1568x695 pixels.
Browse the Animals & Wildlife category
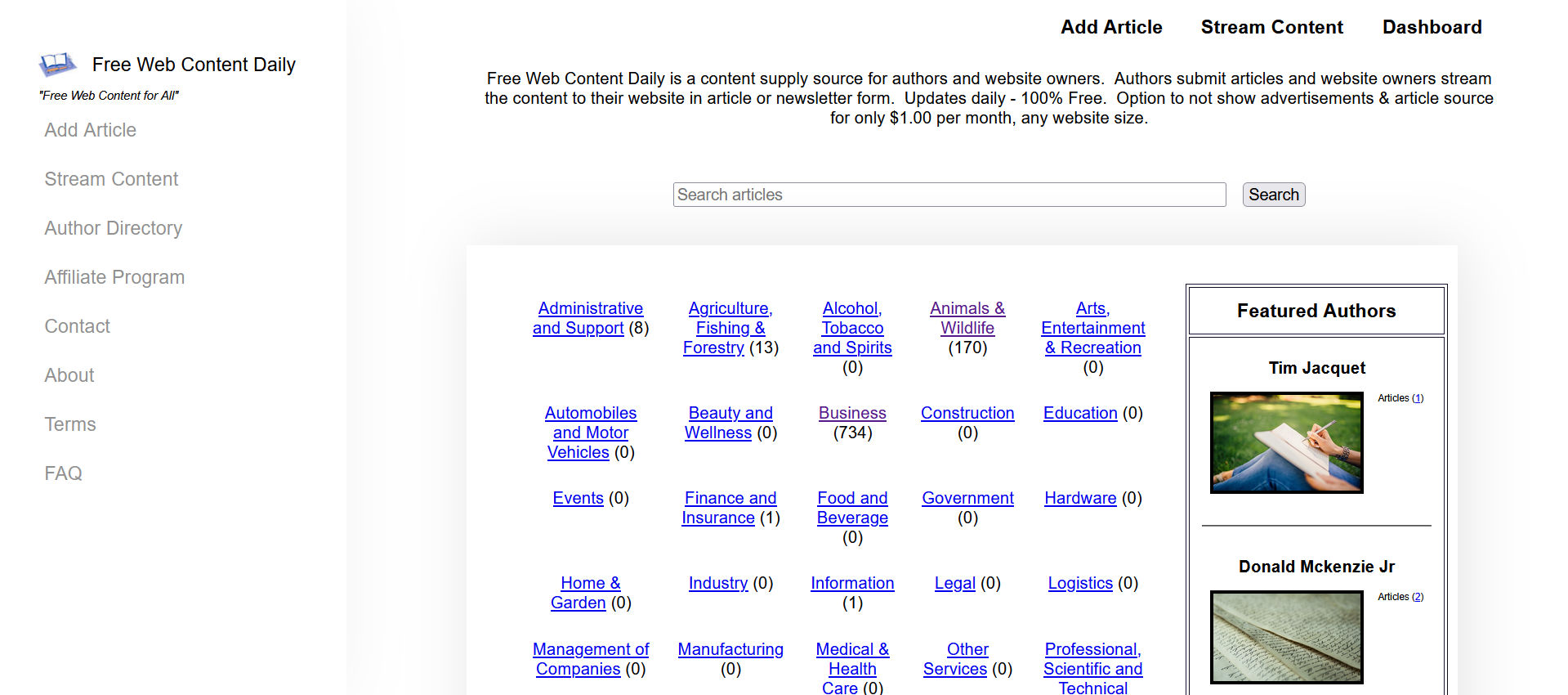[967, 318]
